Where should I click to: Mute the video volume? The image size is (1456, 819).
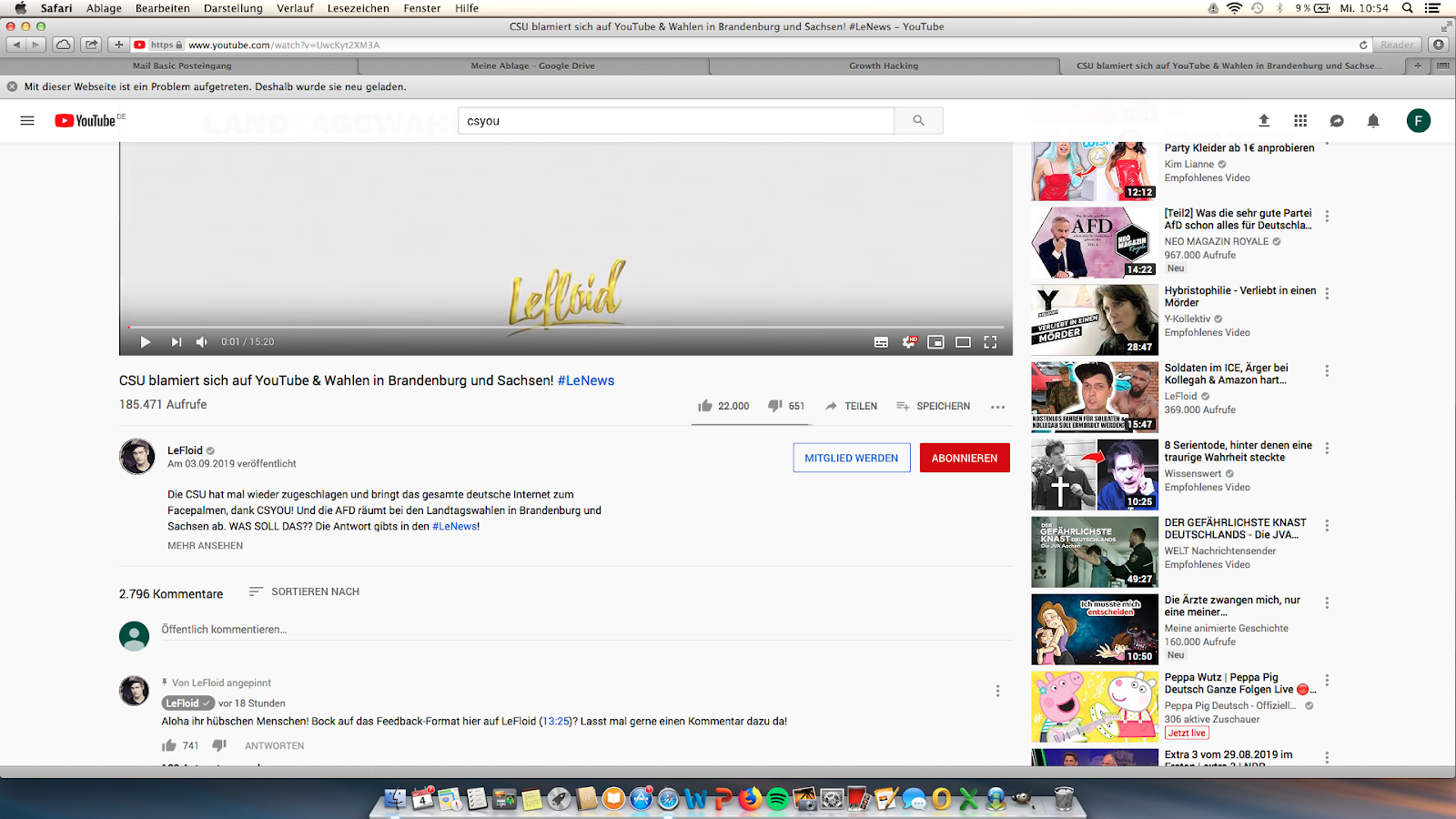tap(202, 342)
